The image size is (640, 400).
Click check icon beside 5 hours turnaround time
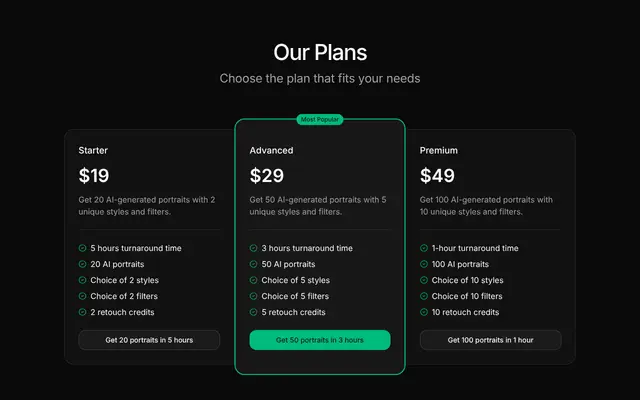pyautogui.click(x=82, y=248)
